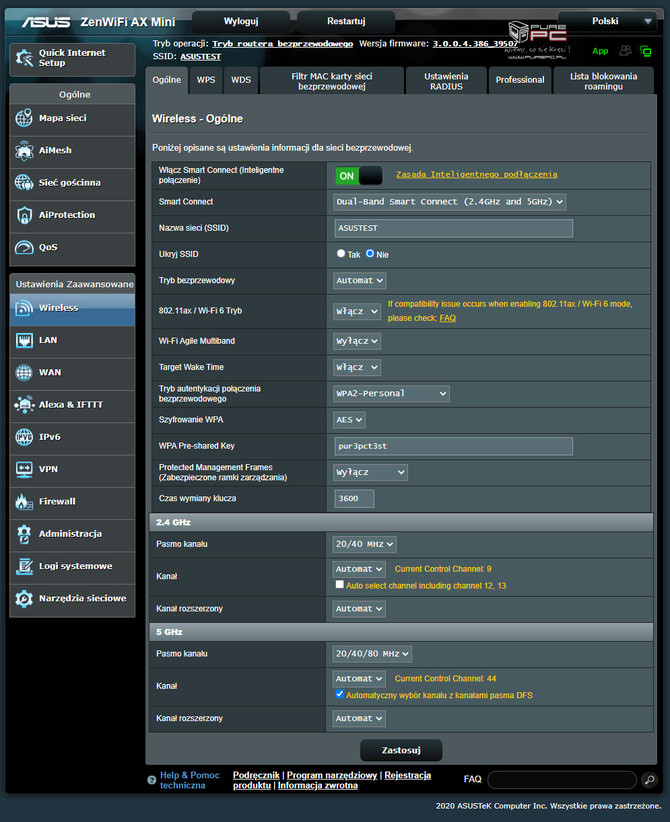Open Protected Management Frames dropdown
This screenshot has height=822, width=670.
tap(370, 472)
